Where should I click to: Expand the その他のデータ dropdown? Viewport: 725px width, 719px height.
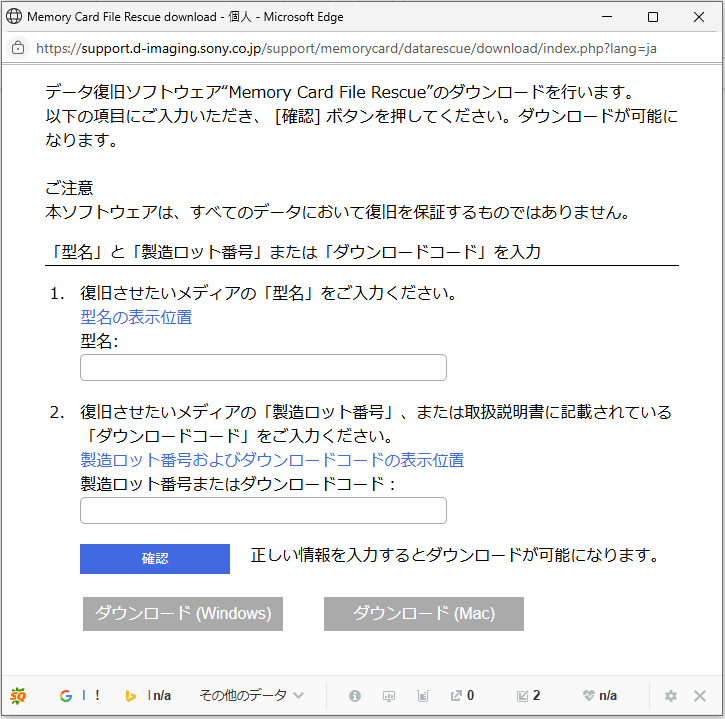pyautogui.click(x=251, y=695)
